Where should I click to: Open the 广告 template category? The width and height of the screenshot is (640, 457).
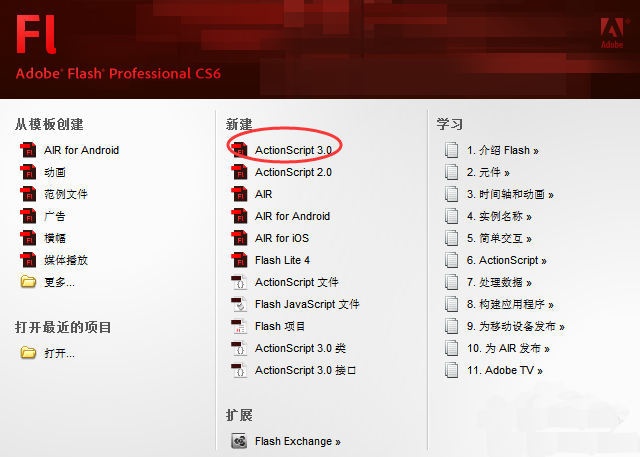[55, 216]
